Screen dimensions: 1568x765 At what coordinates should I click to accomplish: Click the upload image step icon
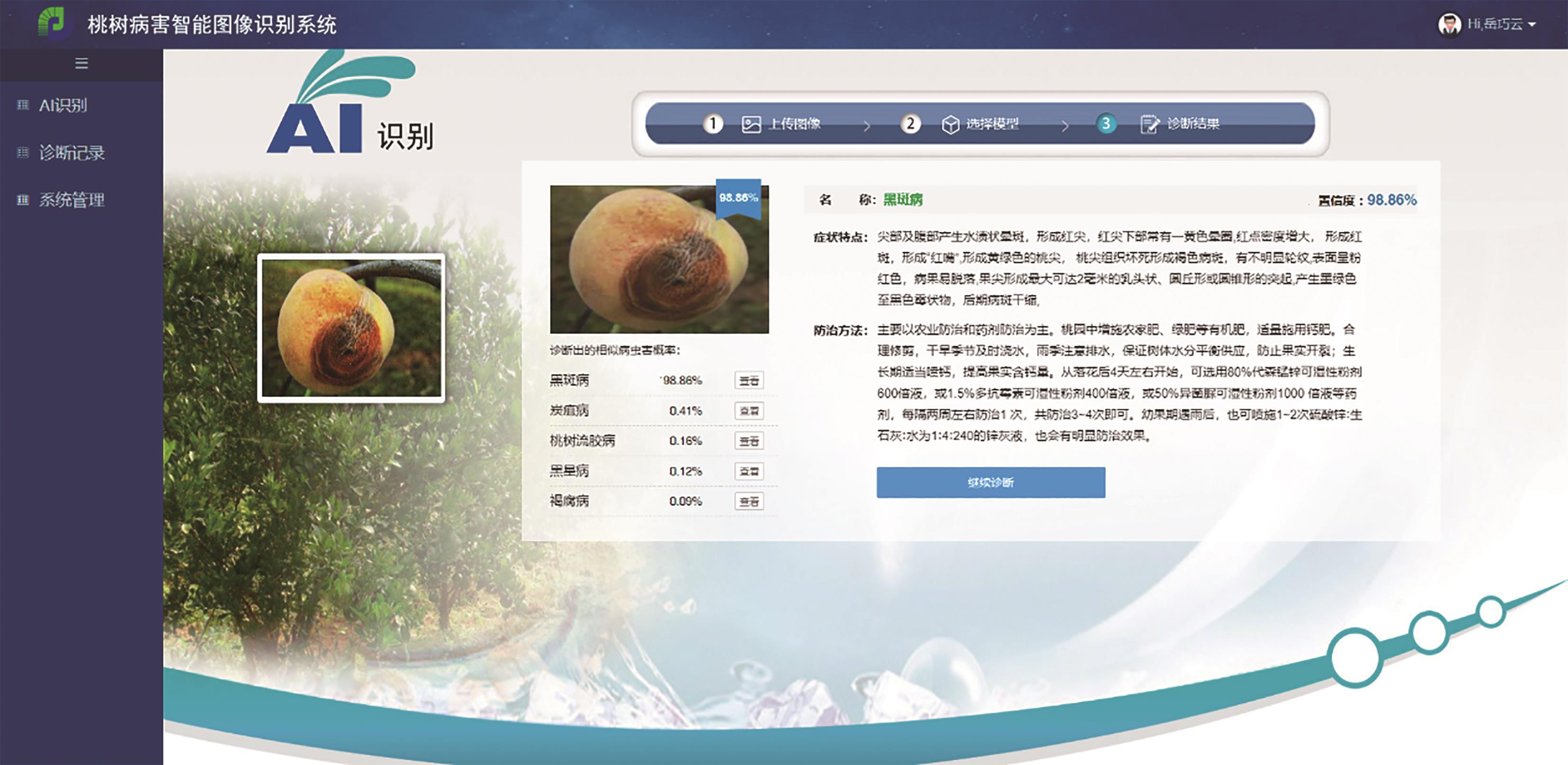(x=751, y=124)
